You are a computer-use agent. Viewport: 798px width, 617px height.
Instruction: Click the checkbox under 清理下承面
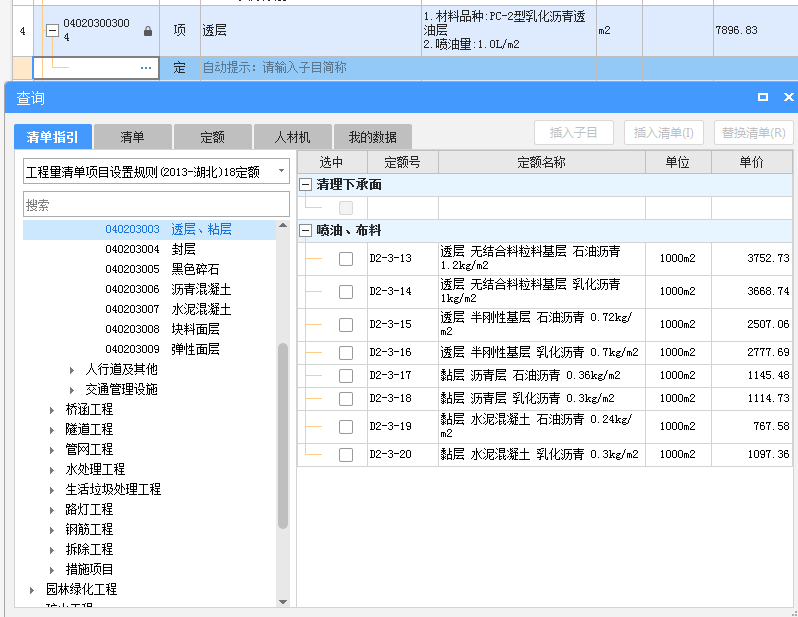(x=346, y=208)
